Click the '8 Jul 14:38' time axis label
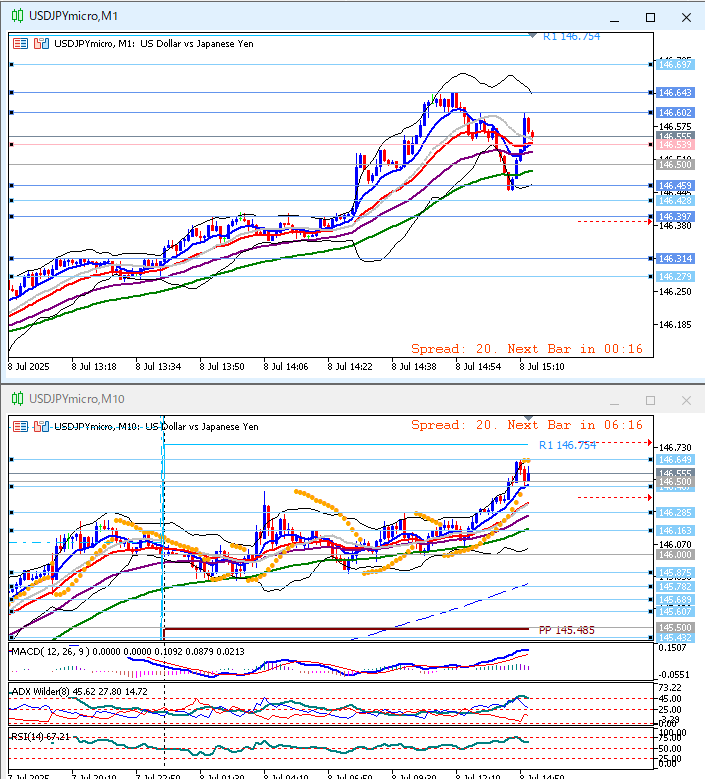705x779 pixels. click(414, 367)
